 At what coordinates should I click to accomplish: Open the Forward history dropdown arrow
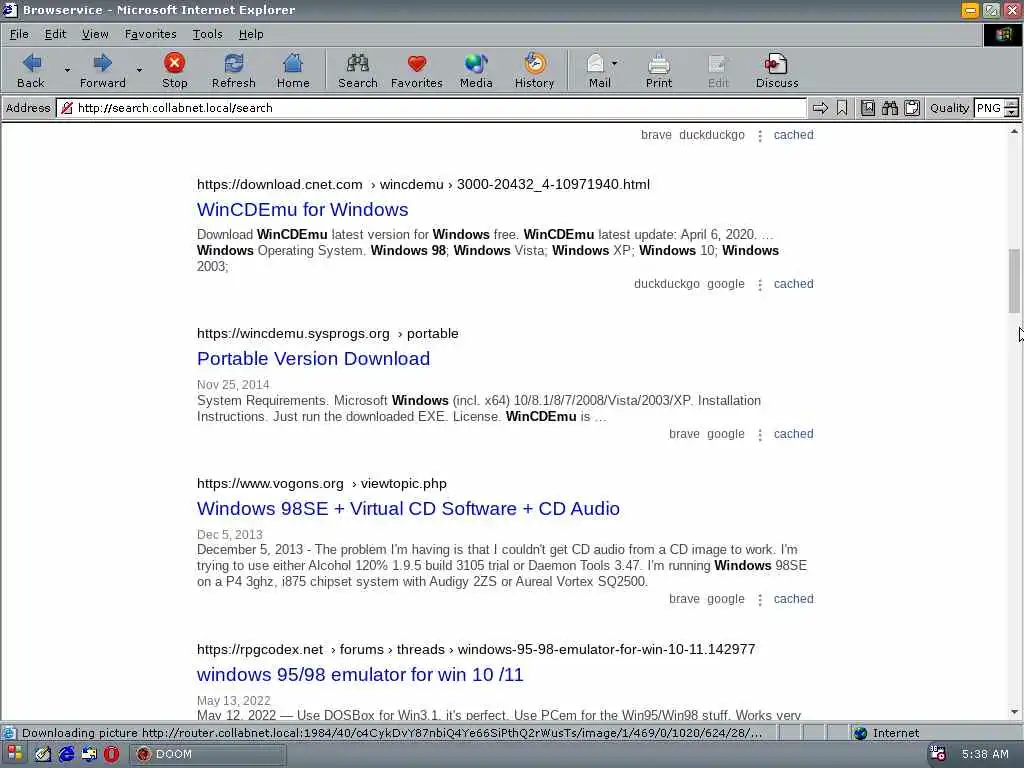pos(139,69)
